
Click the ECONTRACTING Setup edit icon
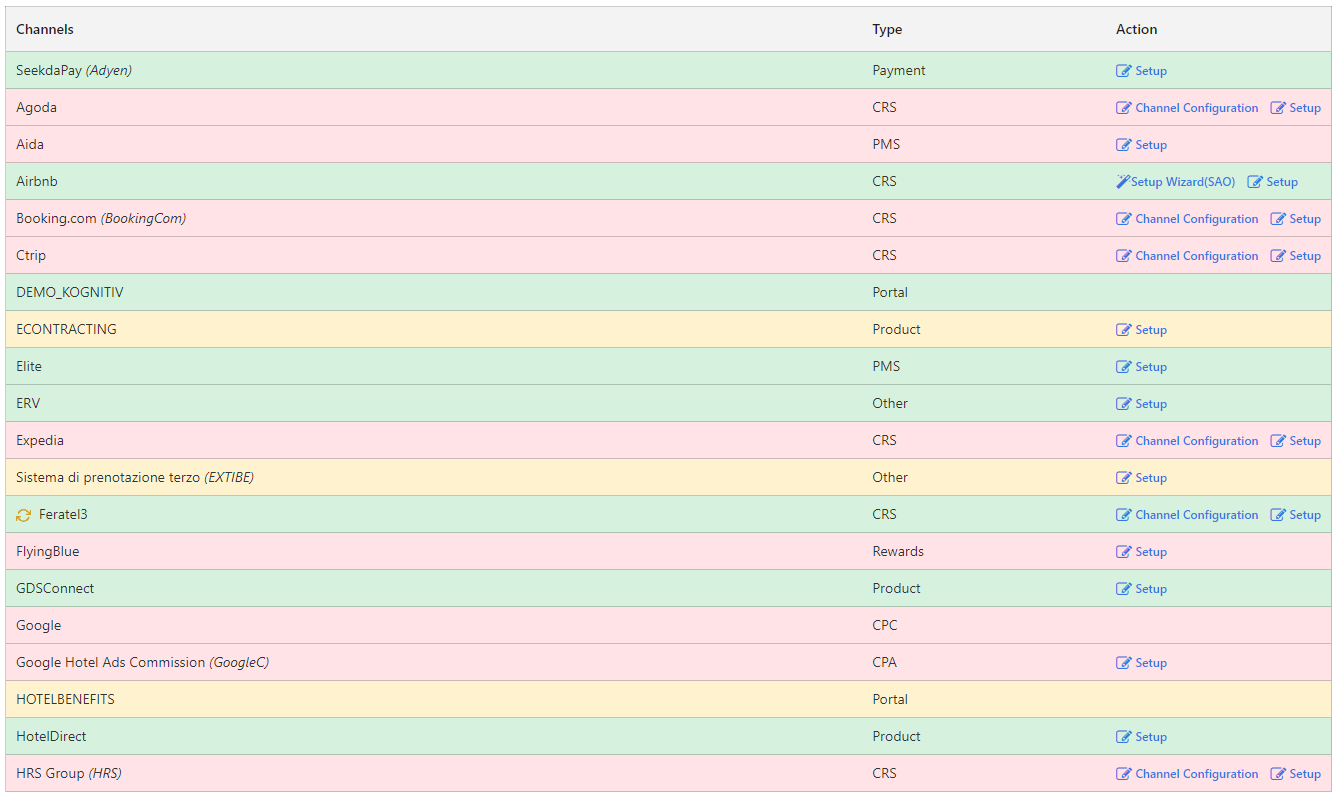(x=1124, y=330)
